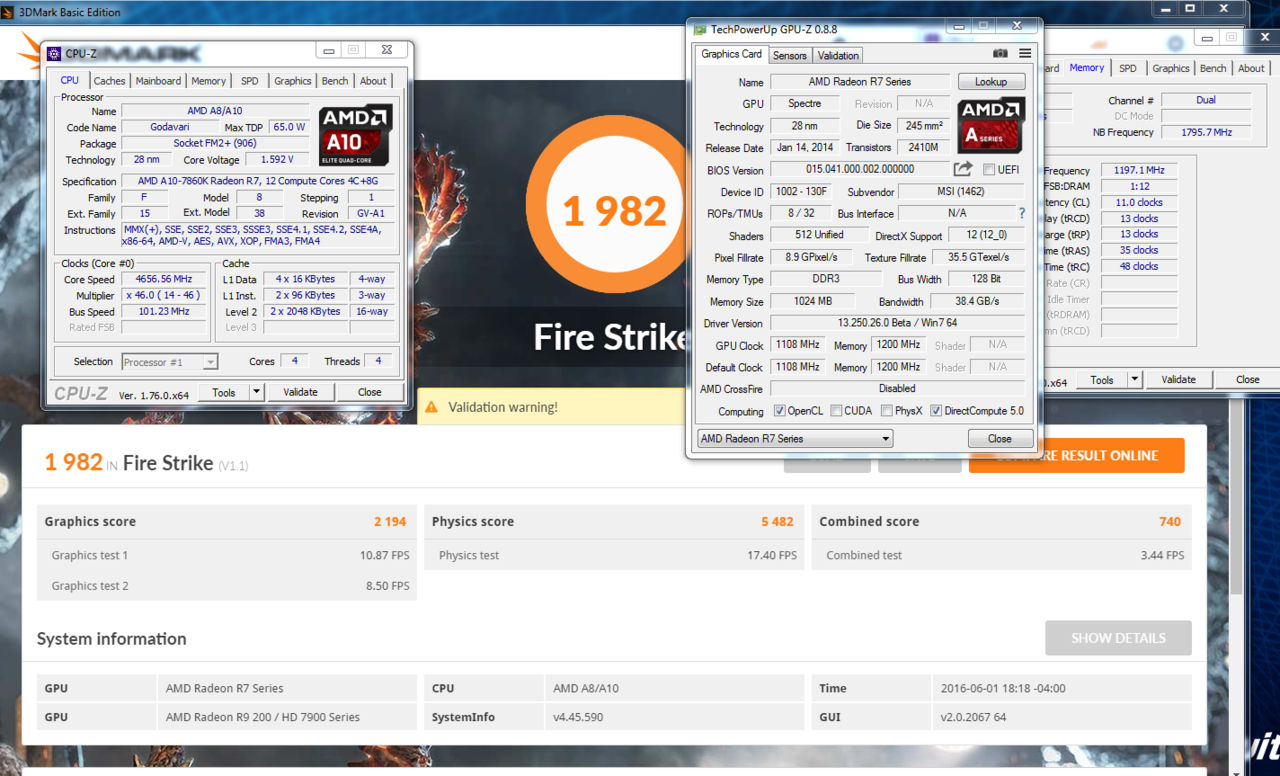The height and width of the screenshot is (776, 1280).
Task: Click the Close button in right CPU-Z window
Action: point(1248,379)
